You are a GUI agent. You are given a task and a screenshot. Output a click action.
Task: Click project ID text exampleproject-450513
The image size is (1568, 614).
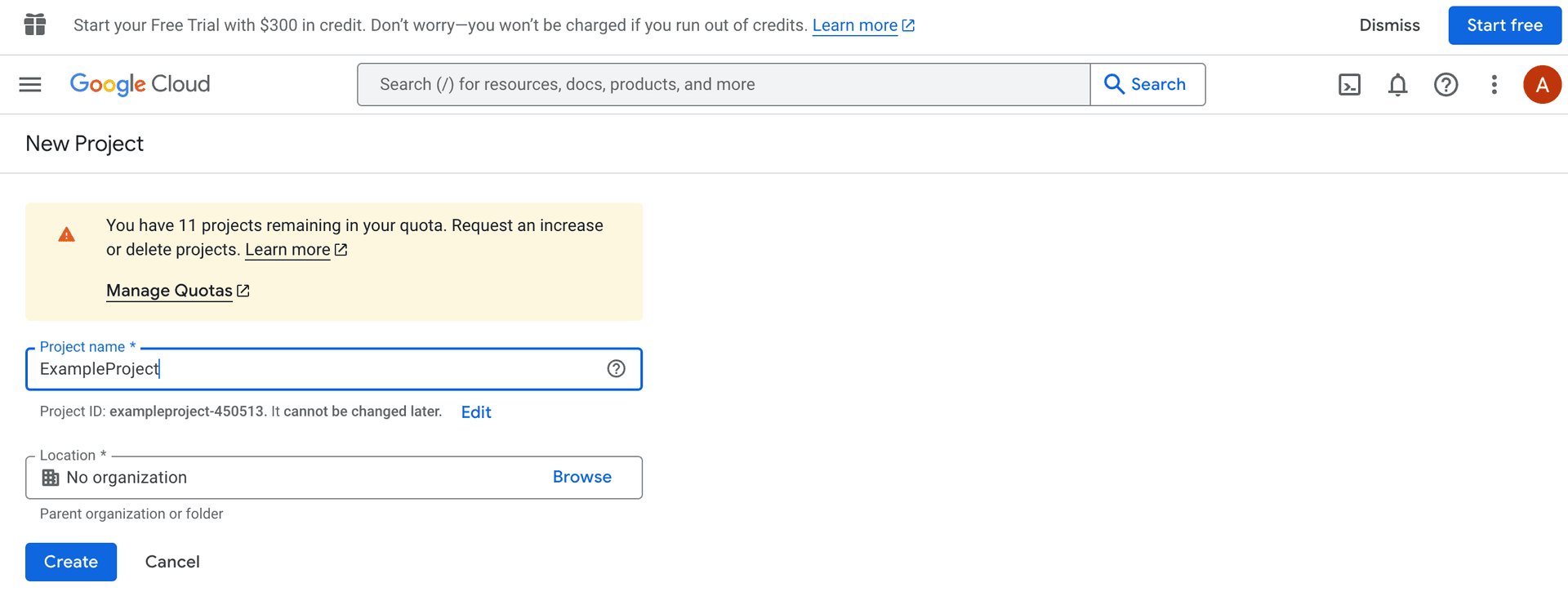click(187, 412)
